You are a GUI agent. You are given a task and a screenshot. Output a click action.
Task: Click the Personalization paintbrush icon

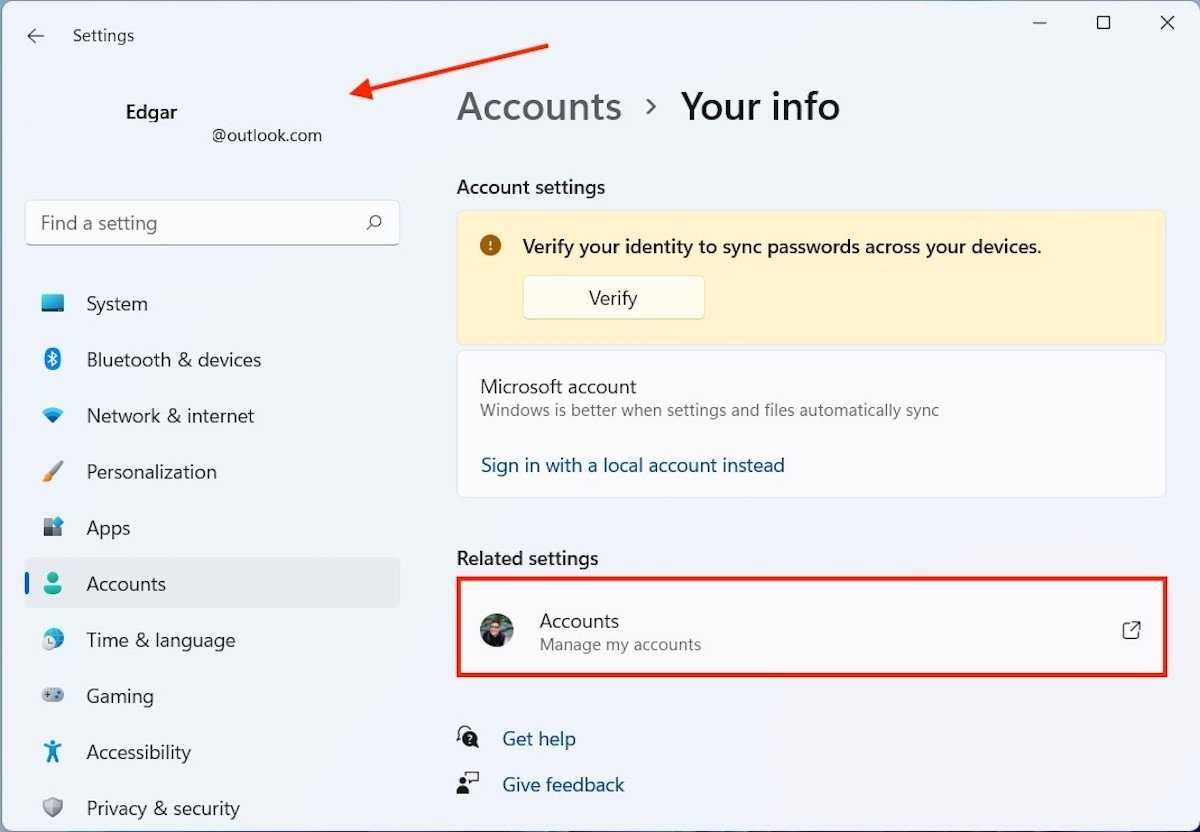(x=53, y=472)
